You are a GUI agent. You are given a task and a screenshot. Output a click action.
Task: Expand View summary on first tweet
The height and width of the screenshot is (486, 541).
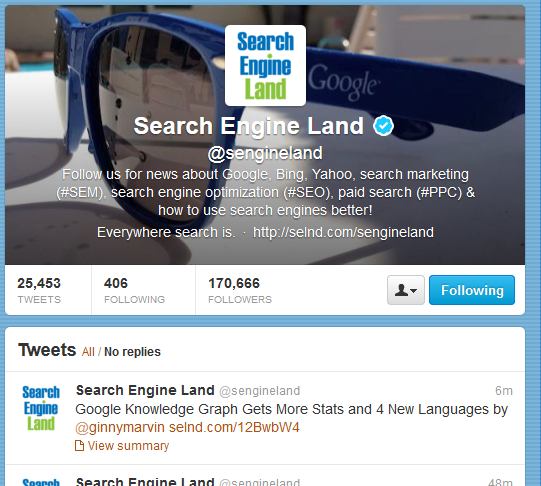[x=128, y=446]
